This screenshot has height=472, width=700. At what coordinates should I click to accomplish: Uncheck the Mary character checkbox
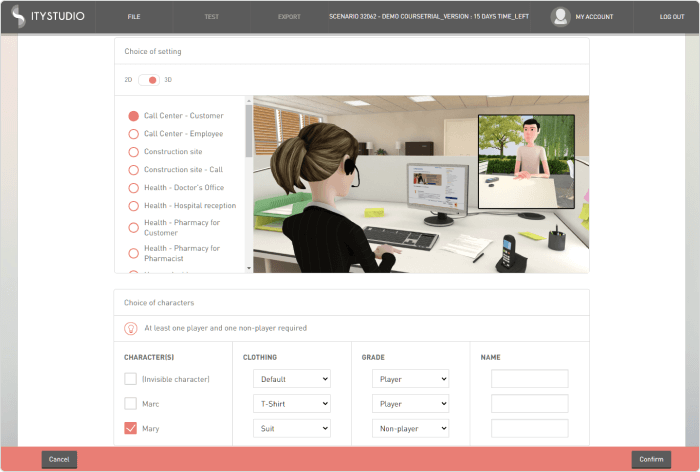point(130,428)
